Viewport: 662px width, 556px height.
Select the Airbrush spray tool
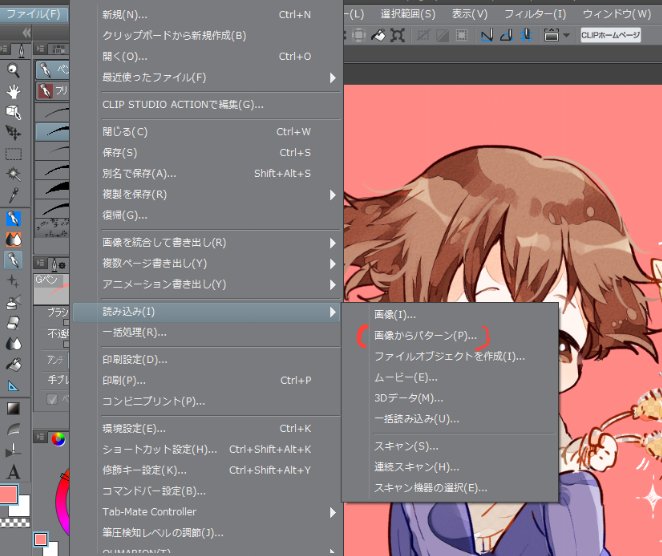coord(14,302)
